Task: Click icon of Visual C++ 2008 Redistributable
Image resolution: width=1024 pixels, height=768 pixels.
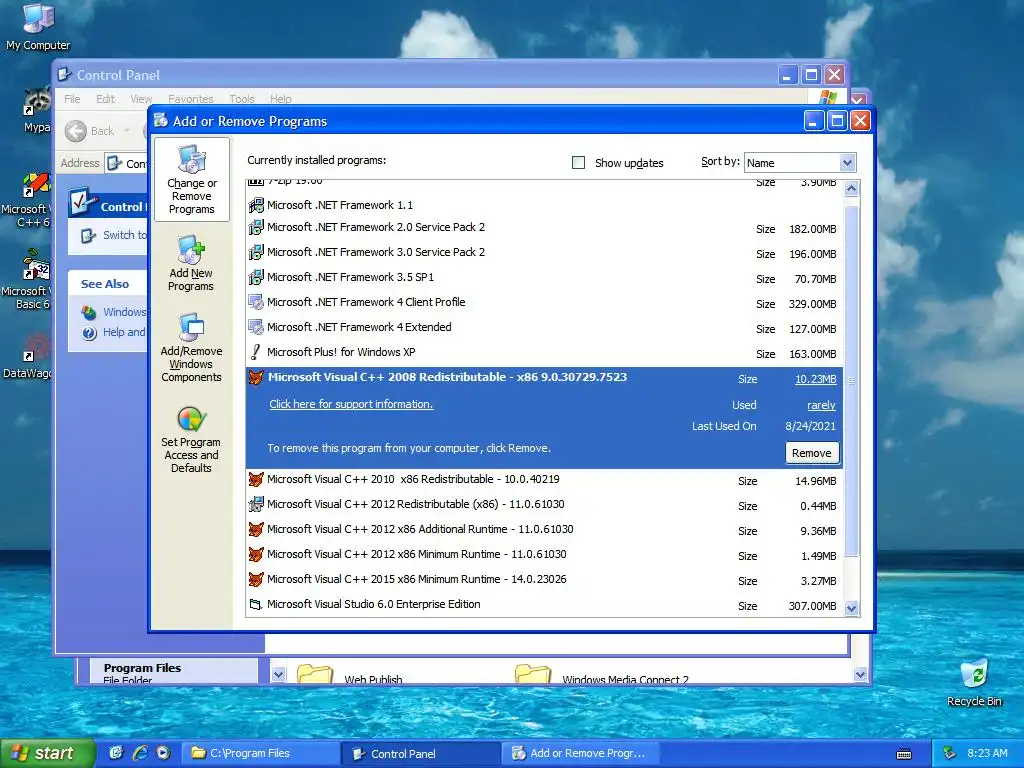Action: coord(256,377)
